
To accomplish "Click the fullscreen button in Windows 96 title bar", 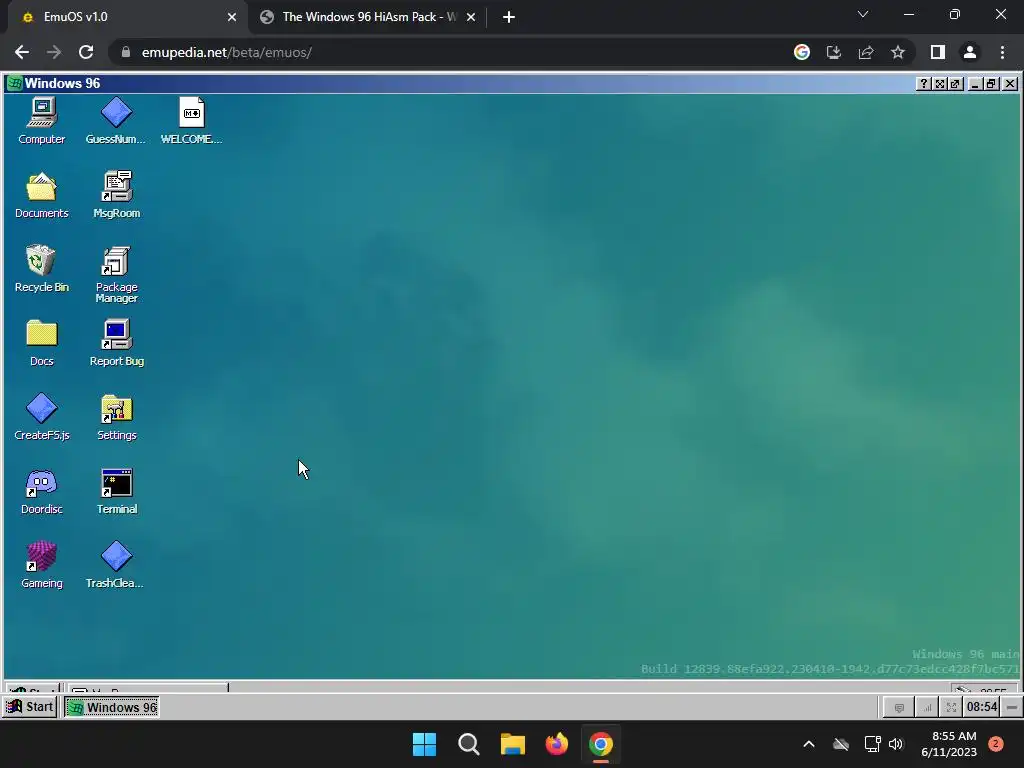I will [940, 84].
